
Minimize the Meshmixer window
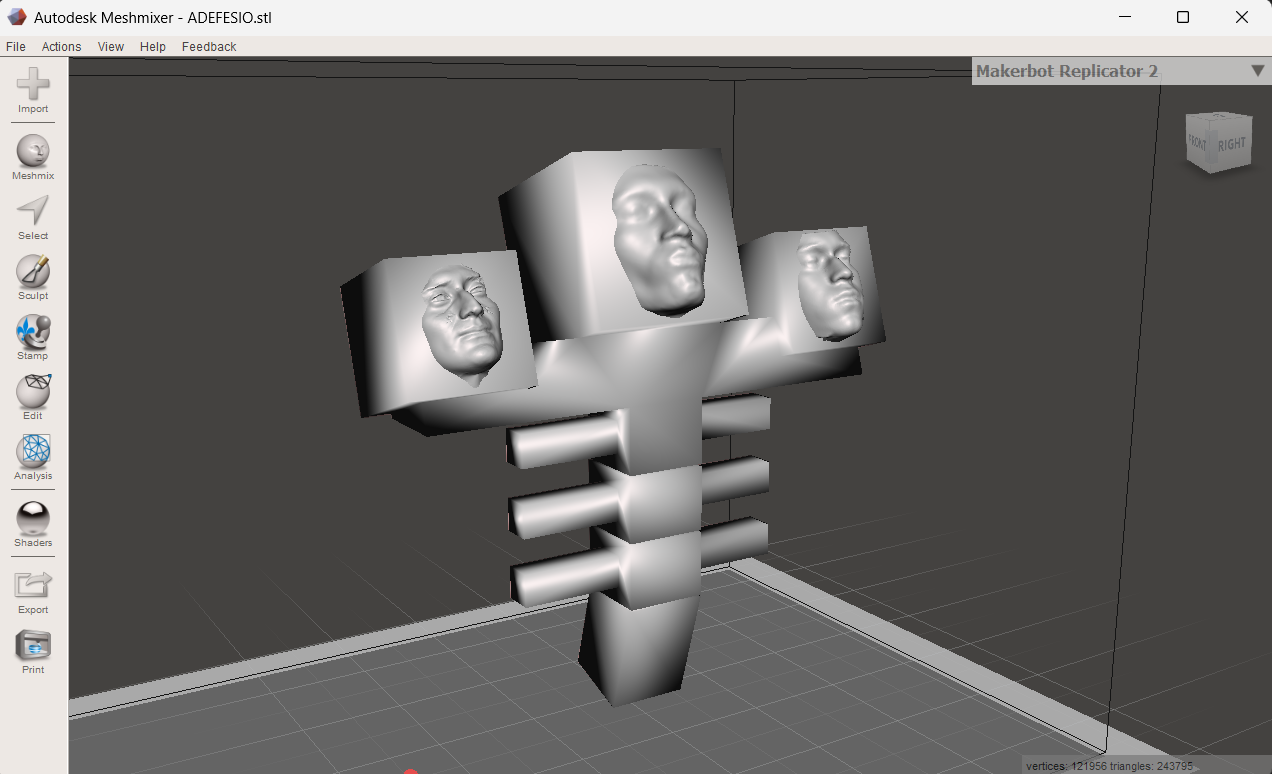[x=1124, y=17]
